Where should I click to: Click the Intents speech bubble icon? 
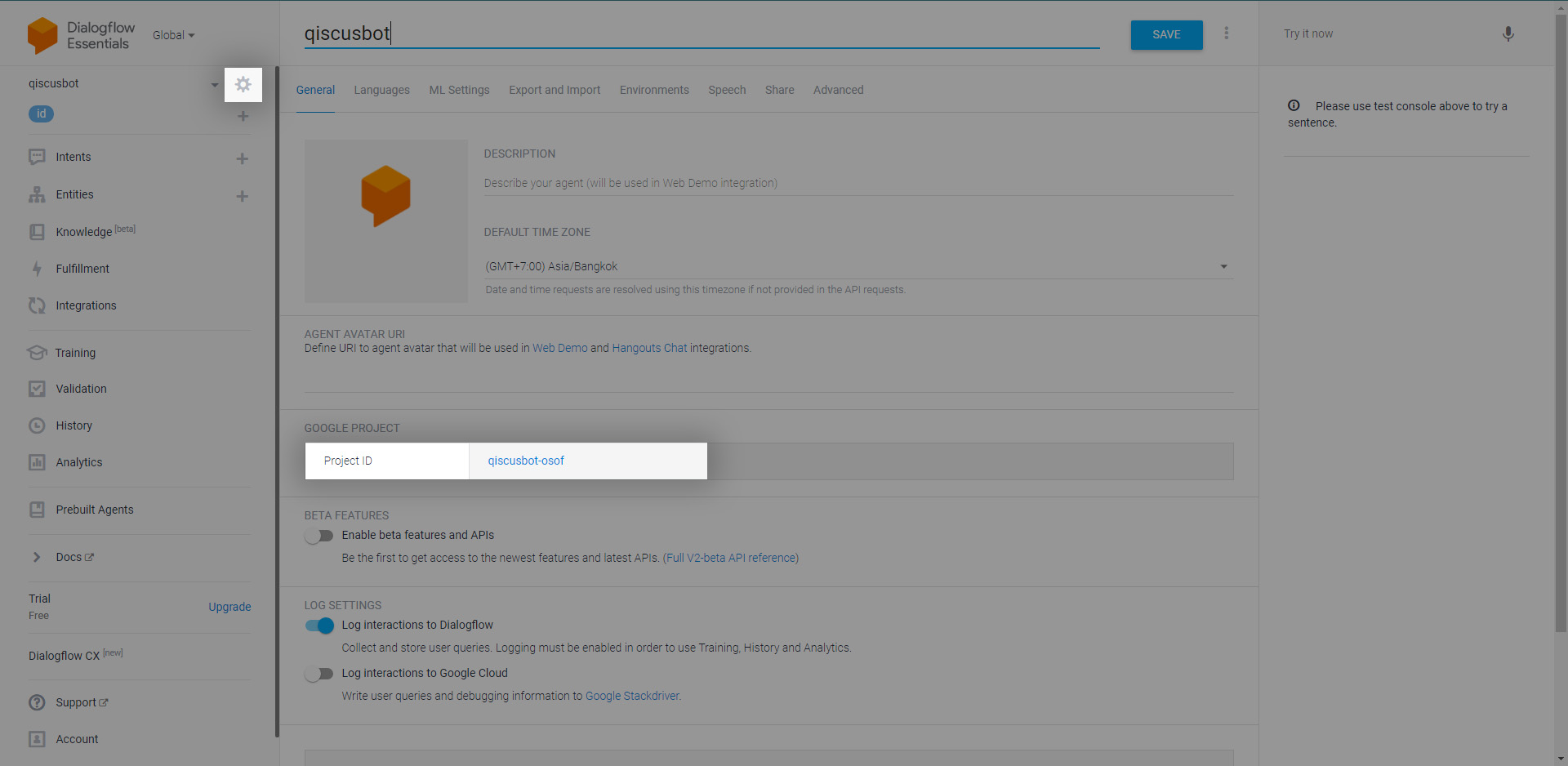37,157
